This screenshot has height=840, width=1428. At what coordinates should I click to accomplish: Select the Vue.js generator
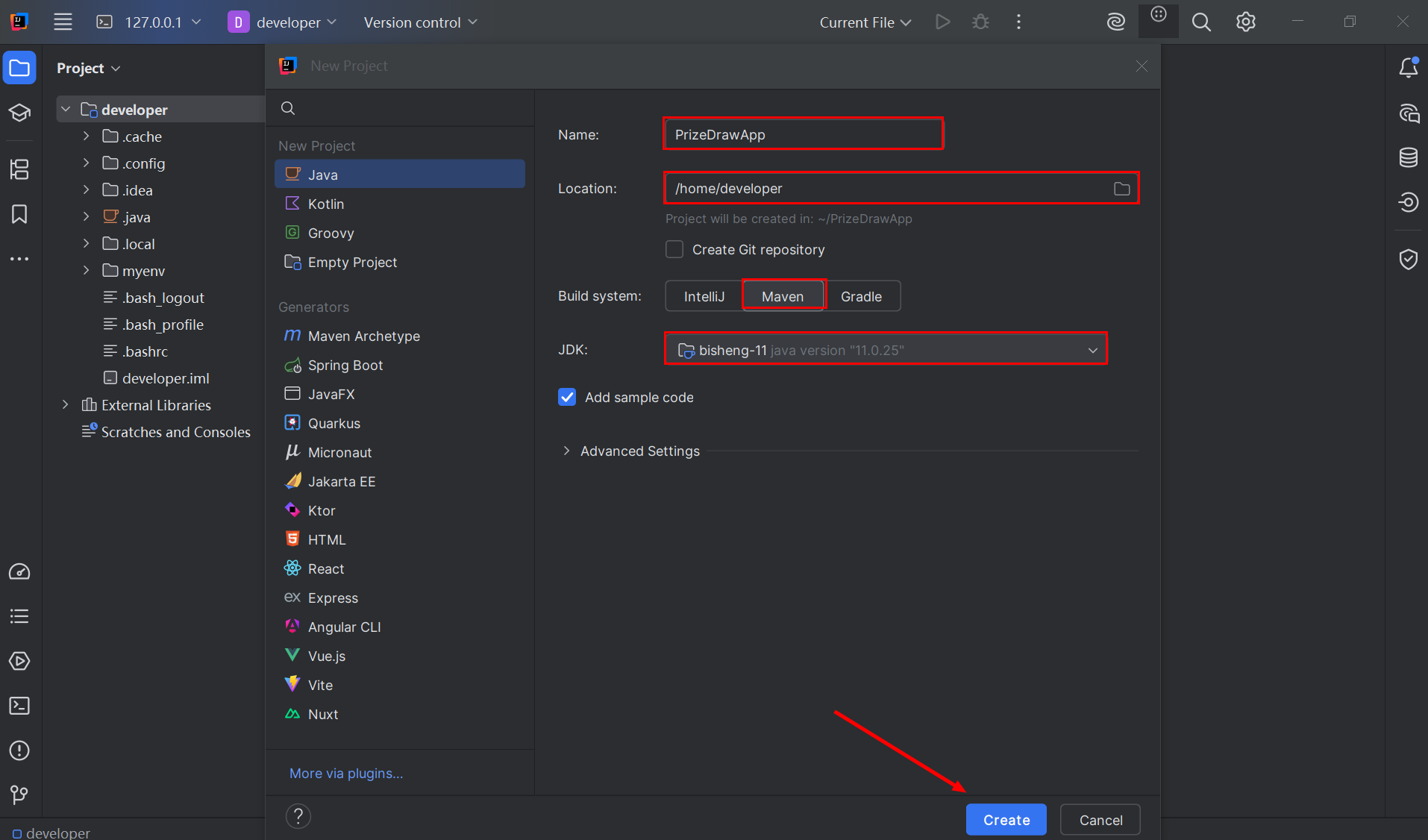(400, 656)
